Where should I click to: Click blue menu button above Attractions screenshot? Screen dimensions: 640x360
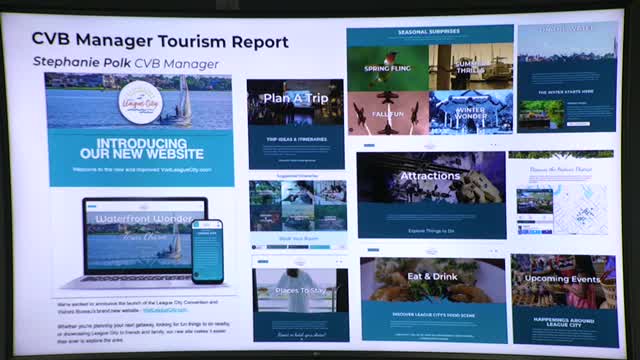(x=369, y=145)
